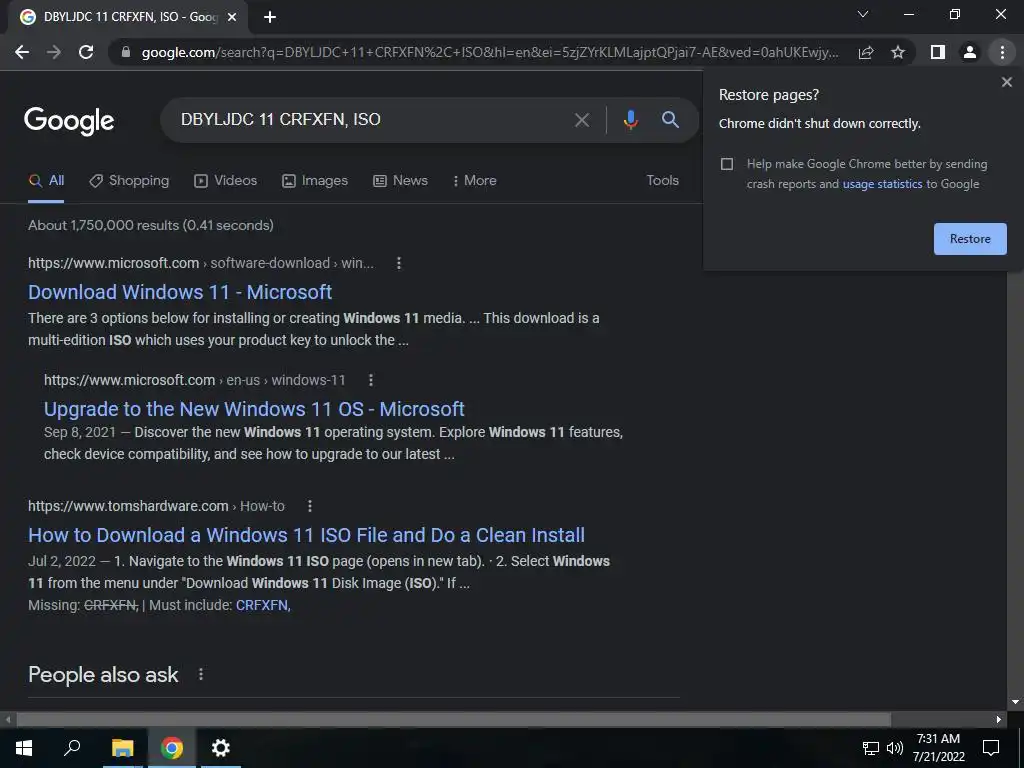Switch to the Images tab
Viewport: 1024px width, 768px height.
(x=315, y=181)
